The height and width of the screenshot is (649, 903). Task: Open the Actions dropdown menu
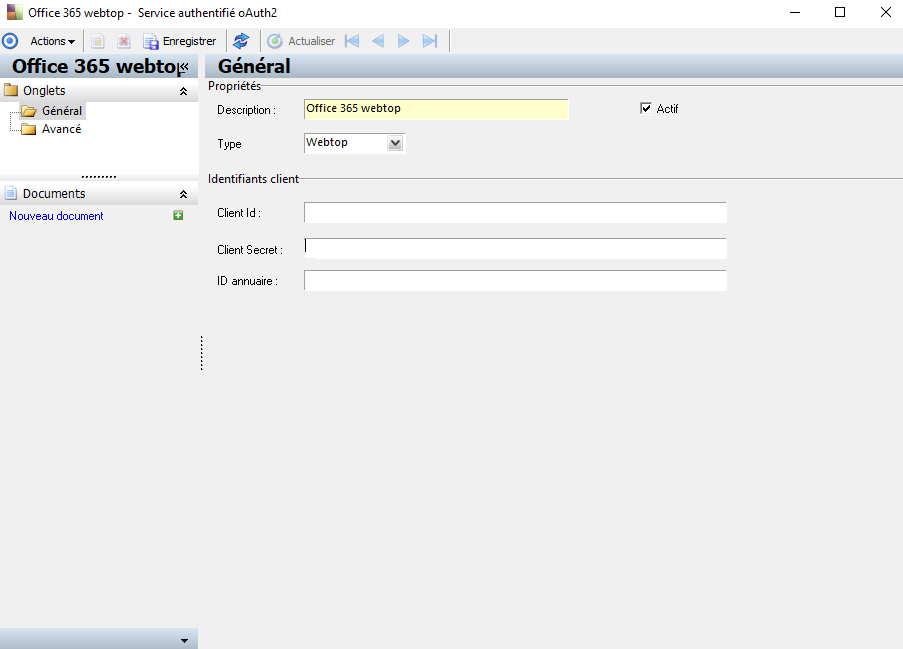(52, 41)
